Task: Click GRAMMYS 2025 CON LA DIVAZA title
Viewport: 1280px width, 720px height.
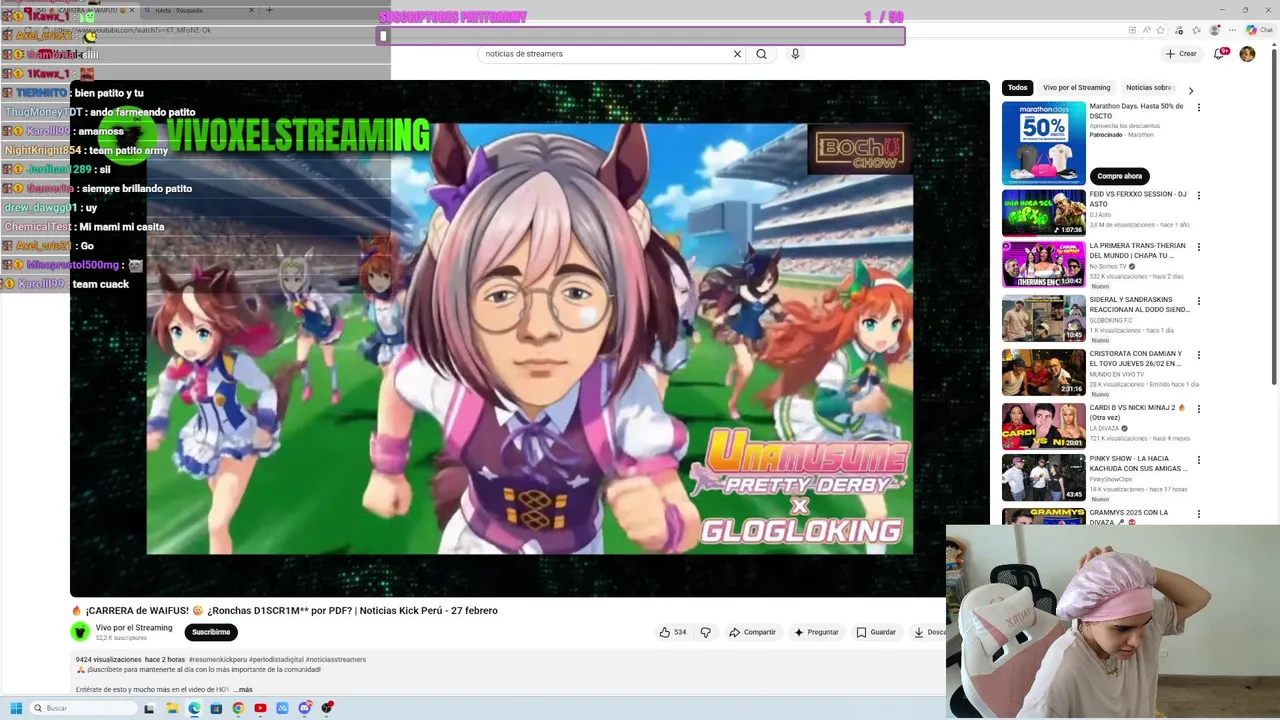Action: click(1128, 517)
